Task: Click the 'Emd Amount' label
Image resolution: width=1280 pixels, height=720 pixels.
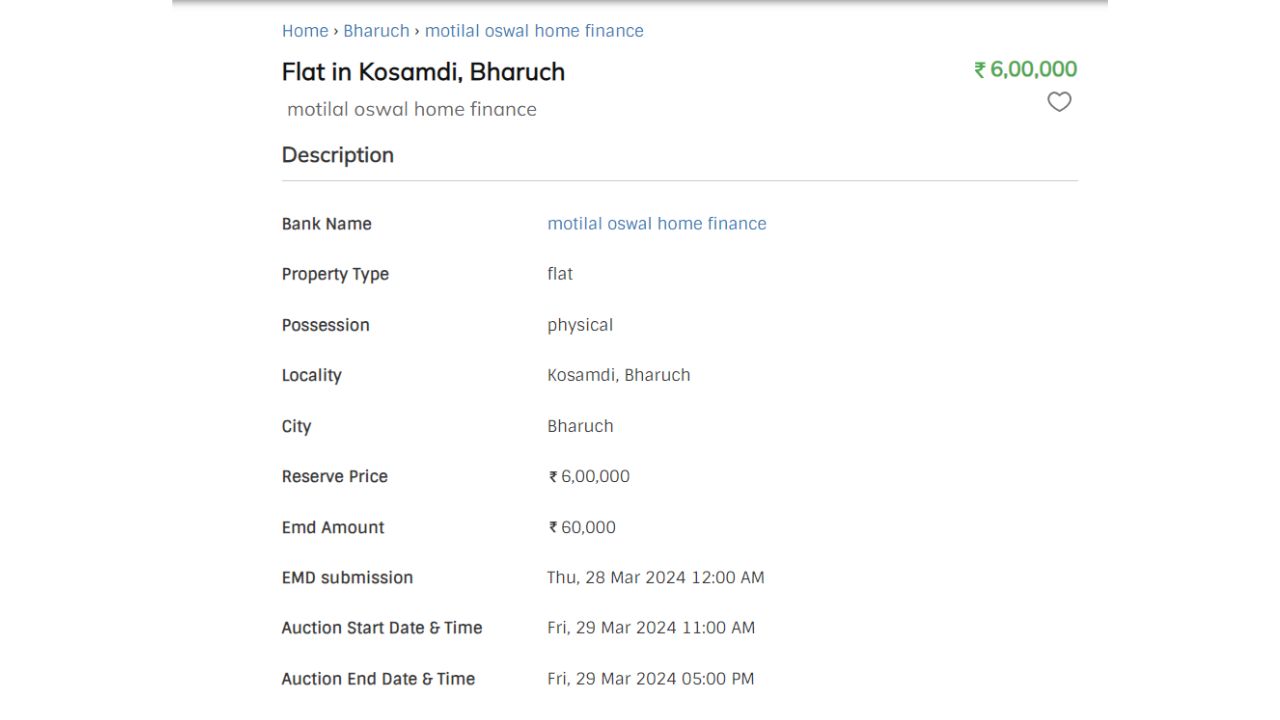Action: pyautogui.click(x=333, y=527)
